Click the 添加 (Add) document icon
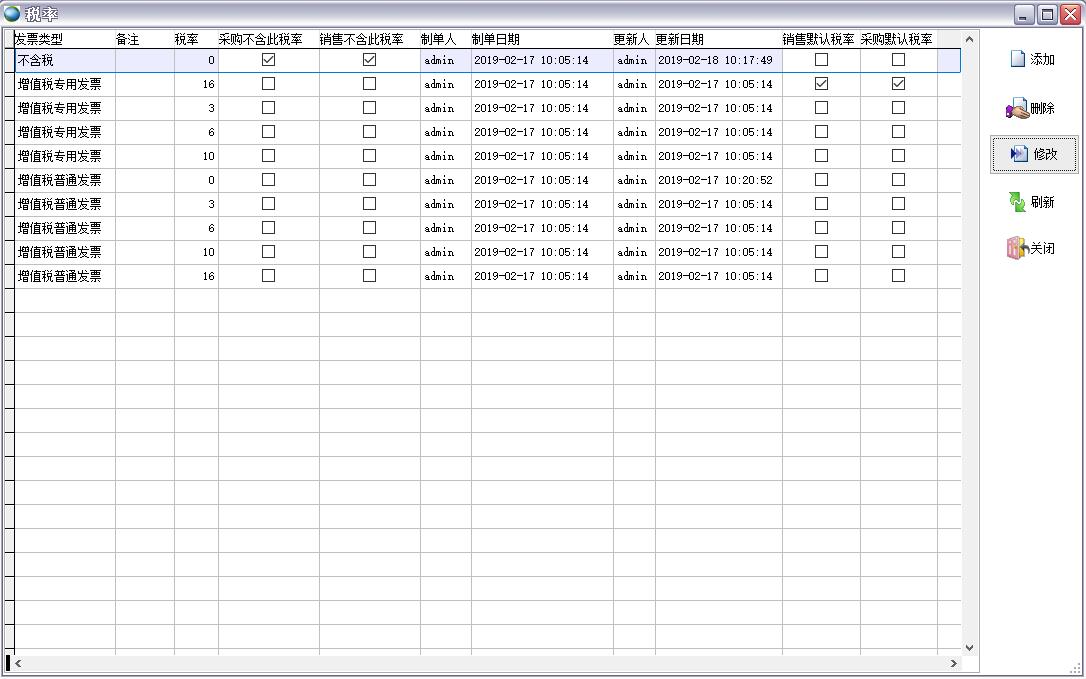Screen dimensions: 1086x679 [1018, 59]
